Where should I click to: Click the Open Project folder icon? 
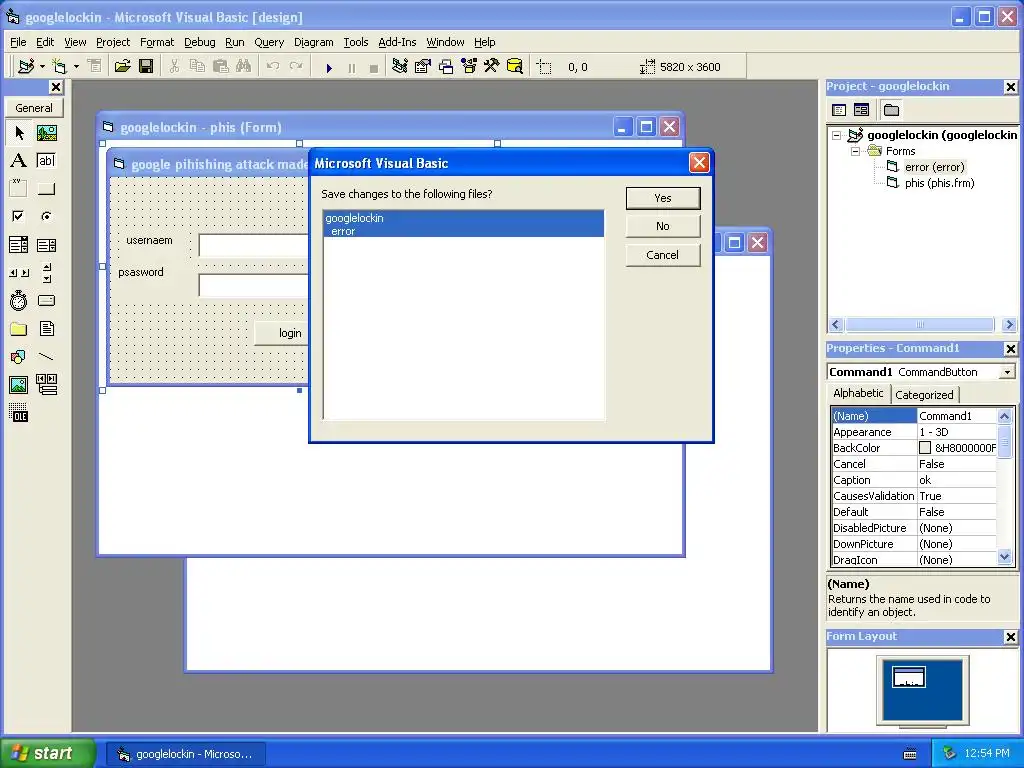122,66
